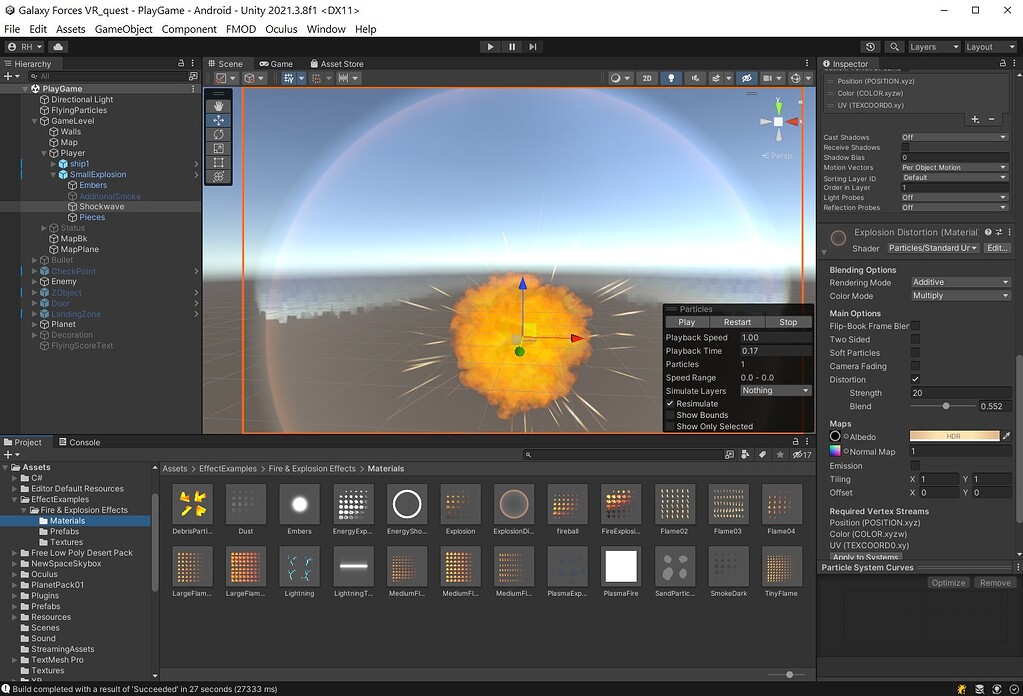This screenshot has width=1023, height=696.
Task: Click Optimize in Particle System Curves
Action: [948, 583]
